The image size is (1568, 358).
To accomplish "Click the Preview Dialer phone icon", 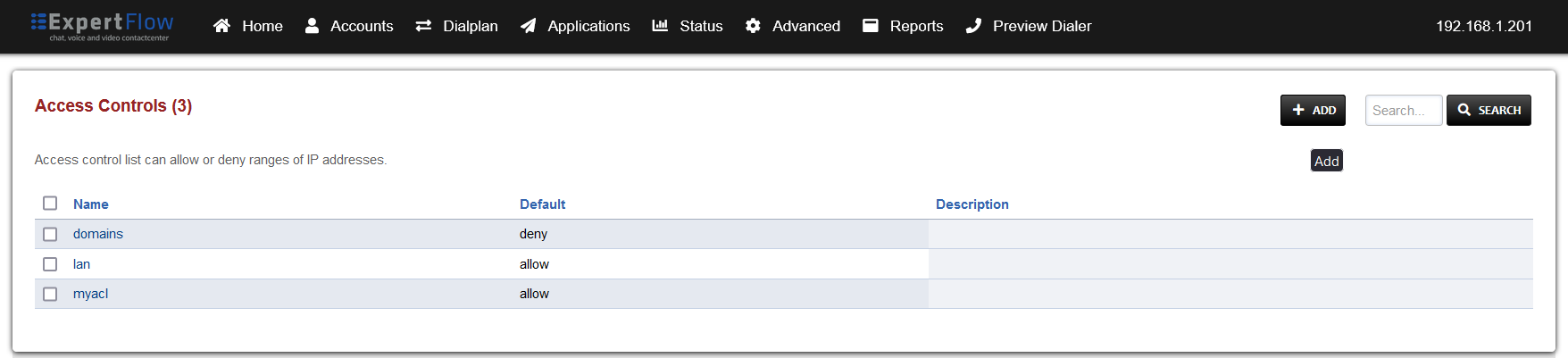I will (973, 26).
